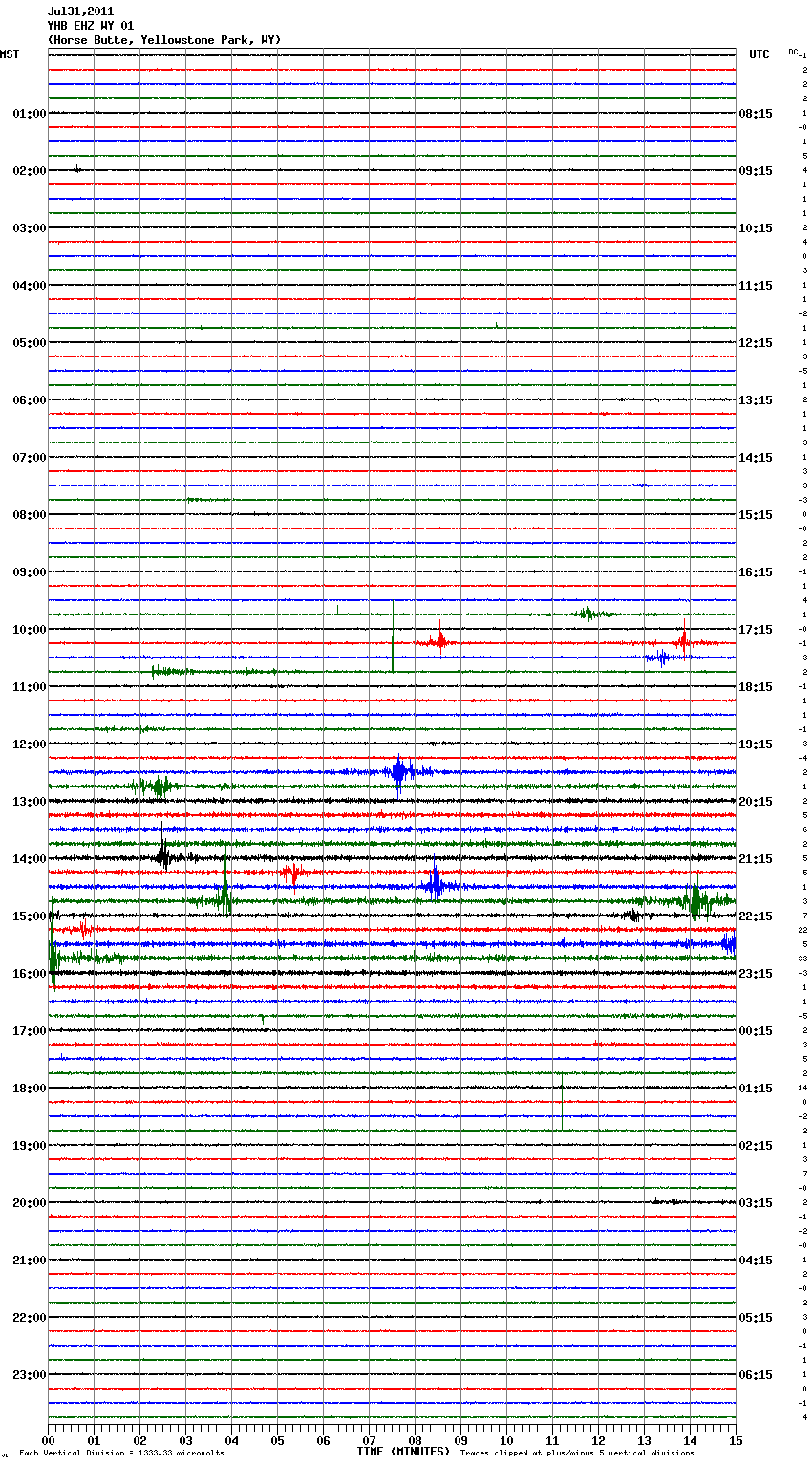Click the TIME (MINUTES) axis title
812x1466 pixels.
[402, 1452]
